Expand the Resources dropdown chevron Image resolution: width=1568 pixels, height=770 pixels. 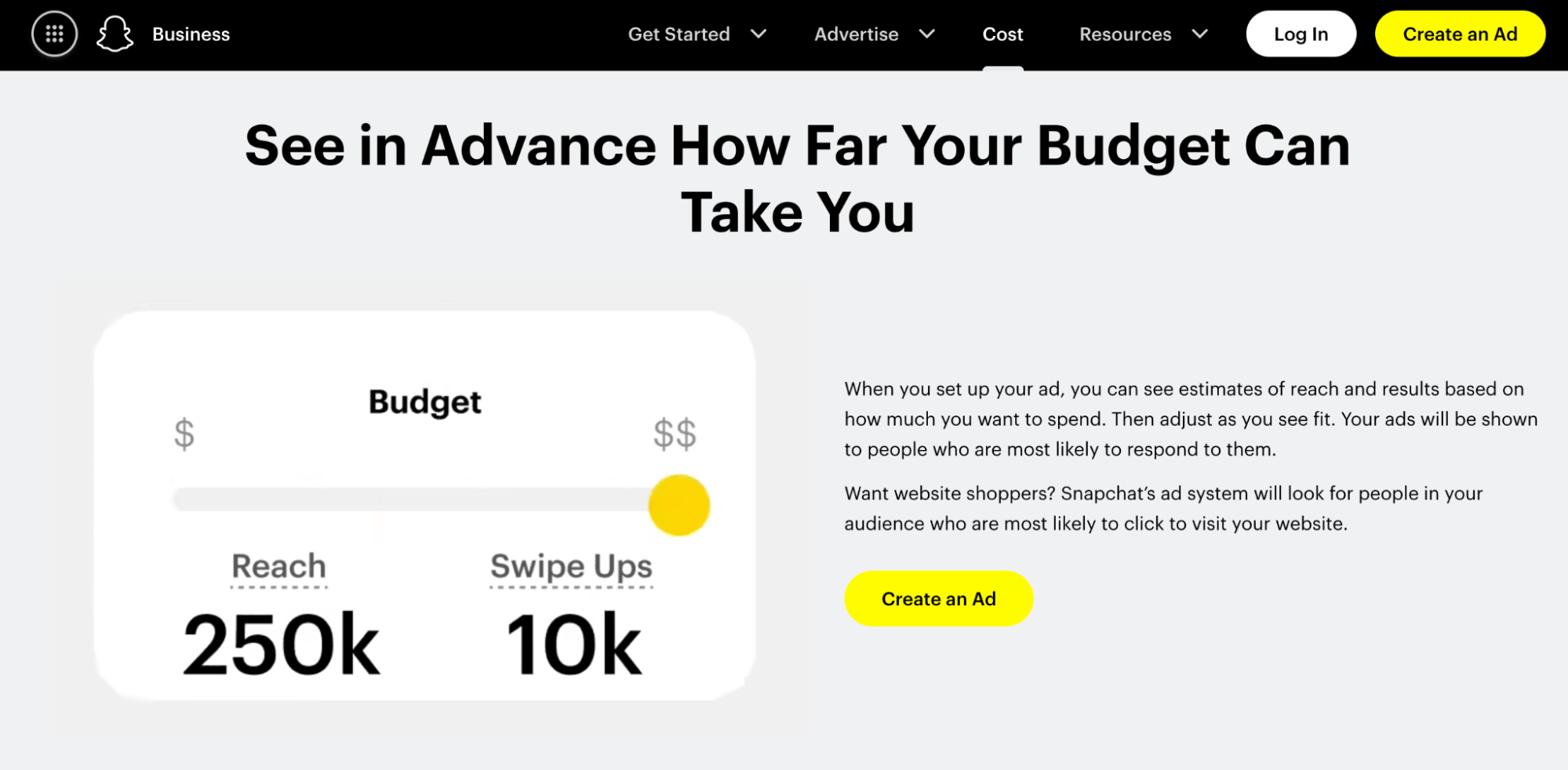pos(1199,35)
